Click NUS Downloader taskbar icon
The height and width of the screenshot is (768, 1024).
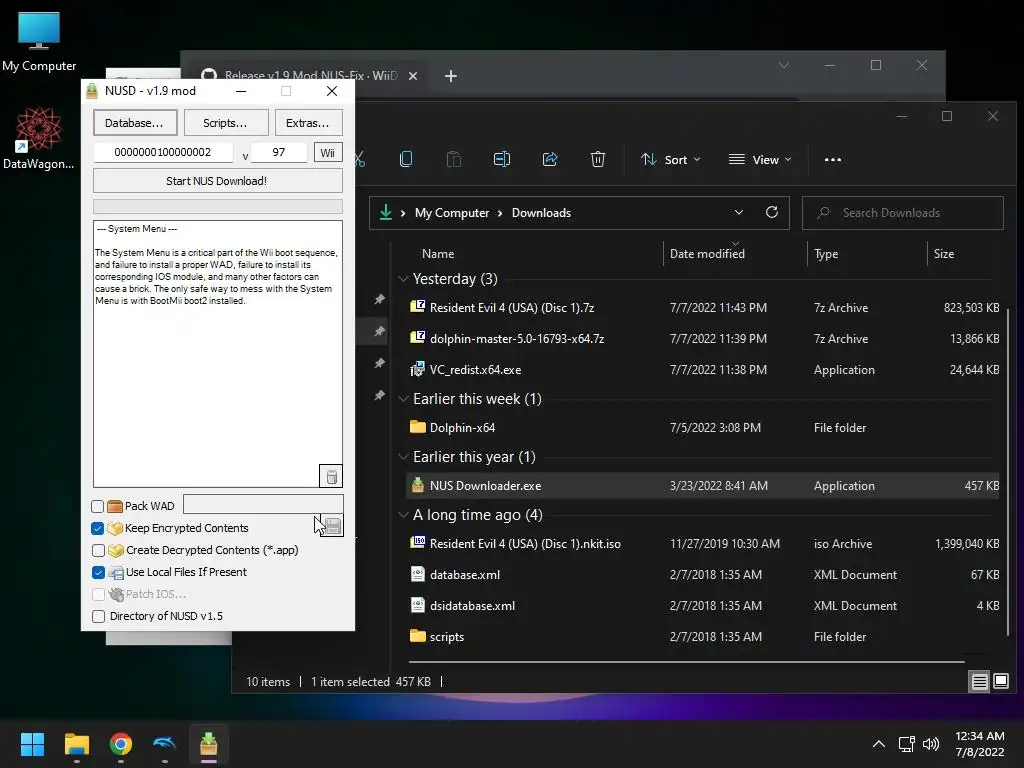tap(208, 744)
